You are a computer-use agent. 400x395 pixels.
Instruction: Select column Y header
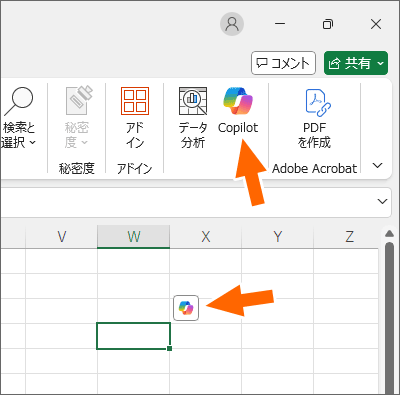pyautogui.click(x=278, y=237)
